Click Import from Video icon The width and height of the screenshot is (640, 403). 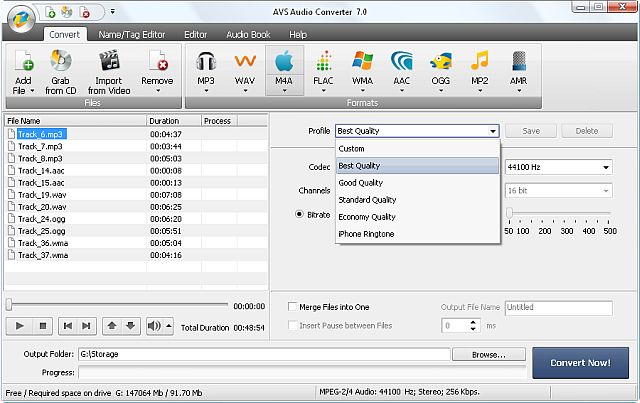(109, 61)
